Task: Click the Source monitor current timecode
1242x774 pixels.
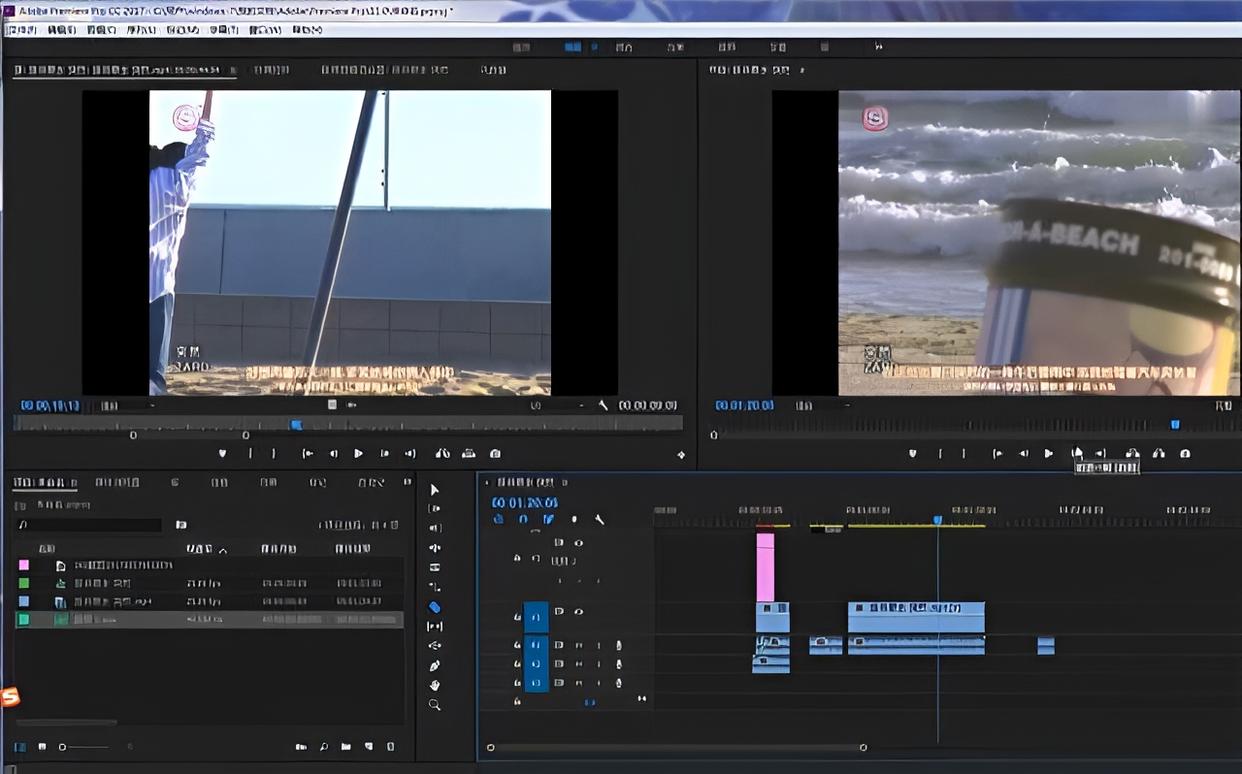Action: pos(50,405)
